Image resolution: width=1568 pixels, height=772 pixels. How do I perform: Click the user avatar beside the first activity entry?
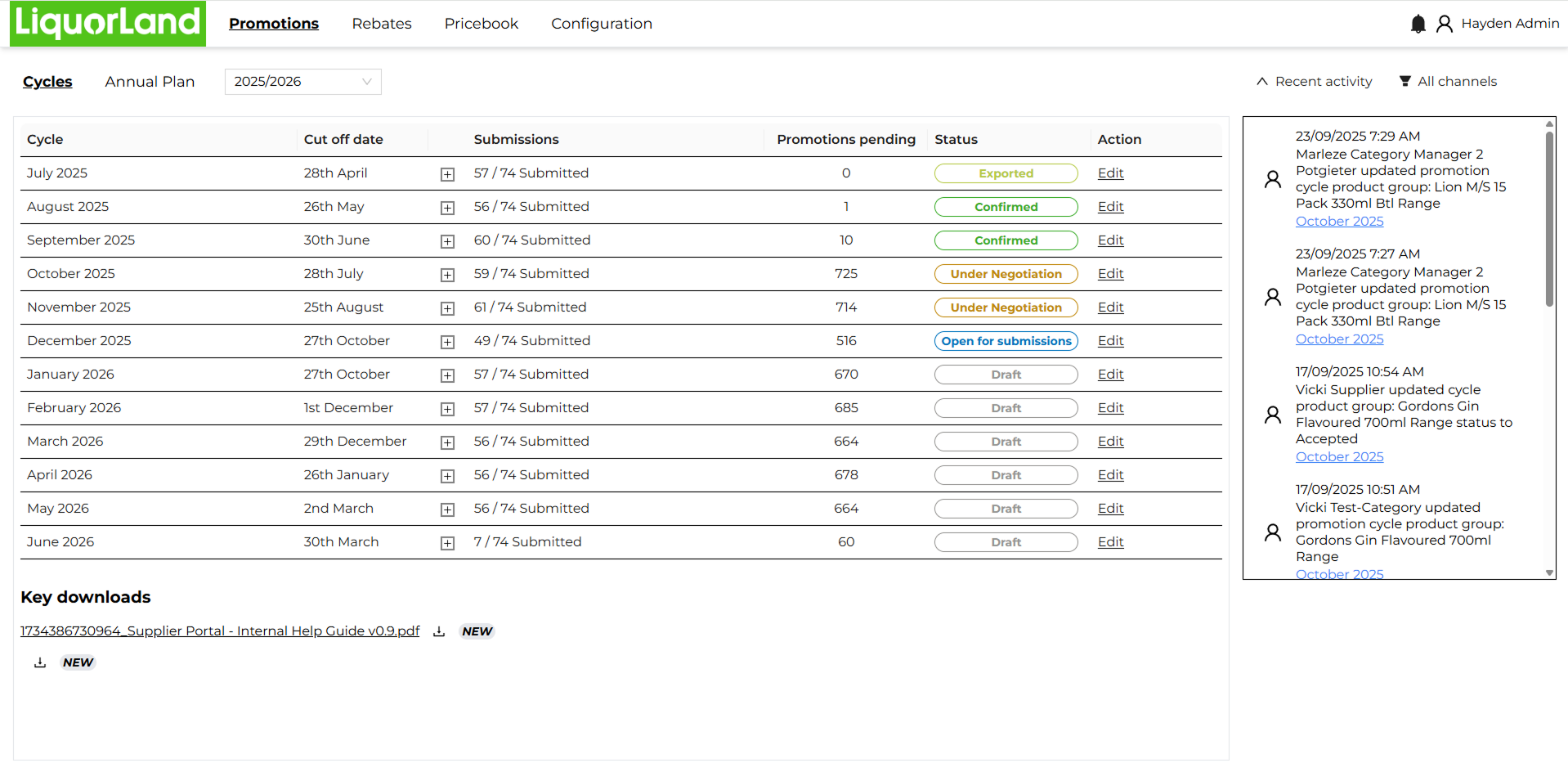point(1272,179)
